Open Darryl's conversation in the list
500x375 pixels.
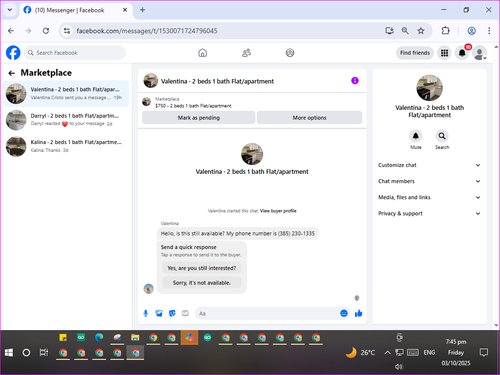click(x=66, y=120)
